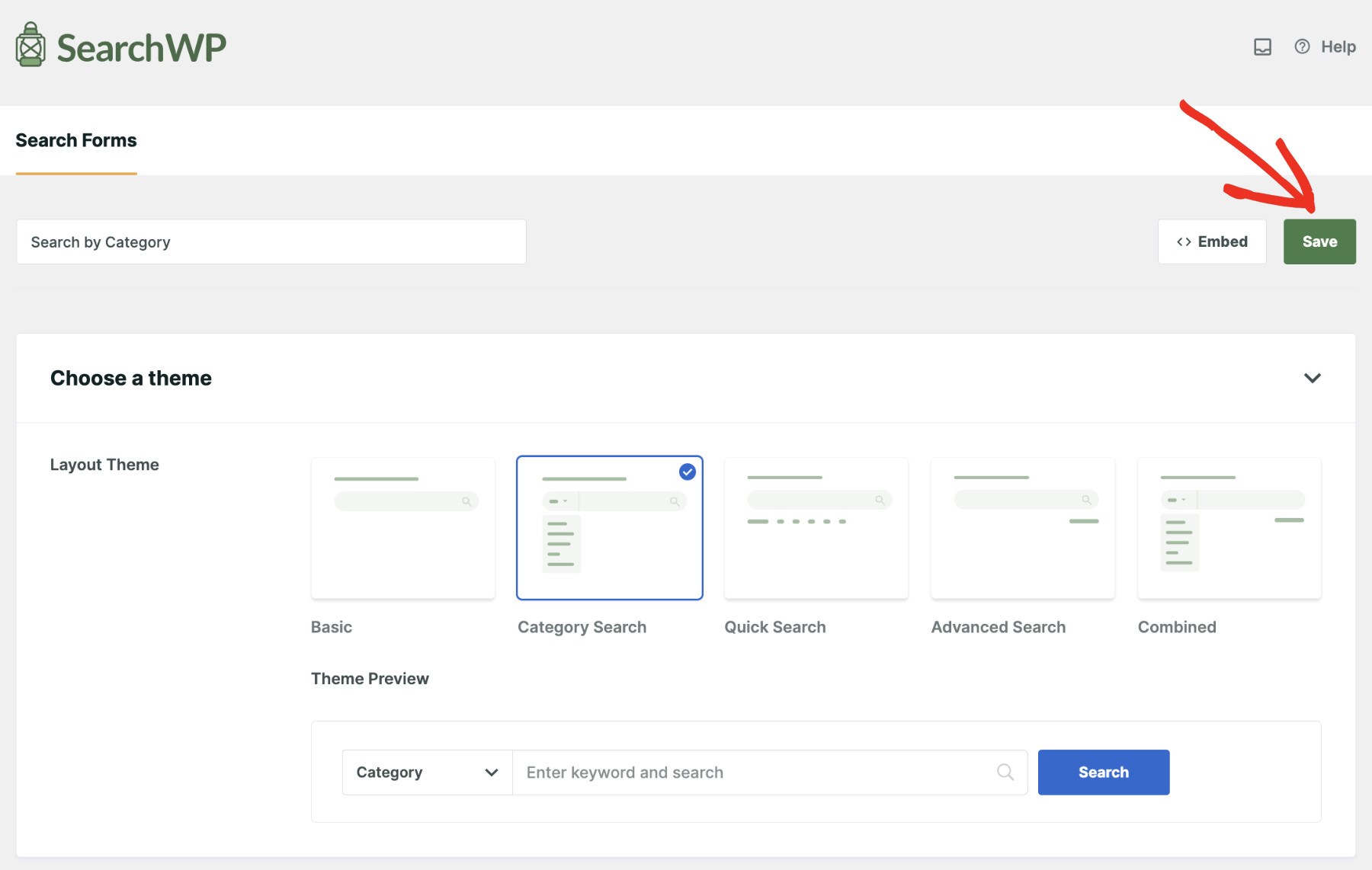This screenshot has width=1372, height=870.
Task: Click the magnifying glass in the theme preview
Action: pyautogui.click(x=1006, y=772)
